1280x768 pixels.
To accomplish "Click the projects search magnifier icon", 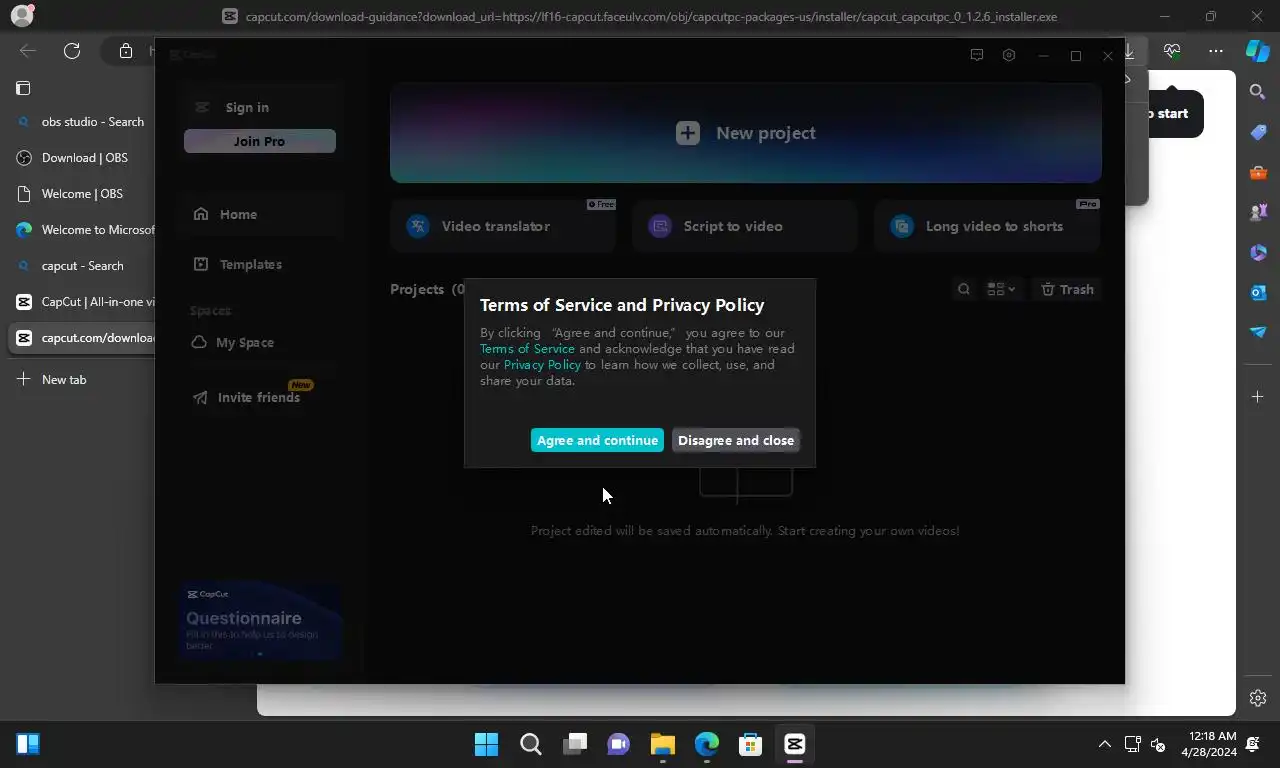I will 964,289.
